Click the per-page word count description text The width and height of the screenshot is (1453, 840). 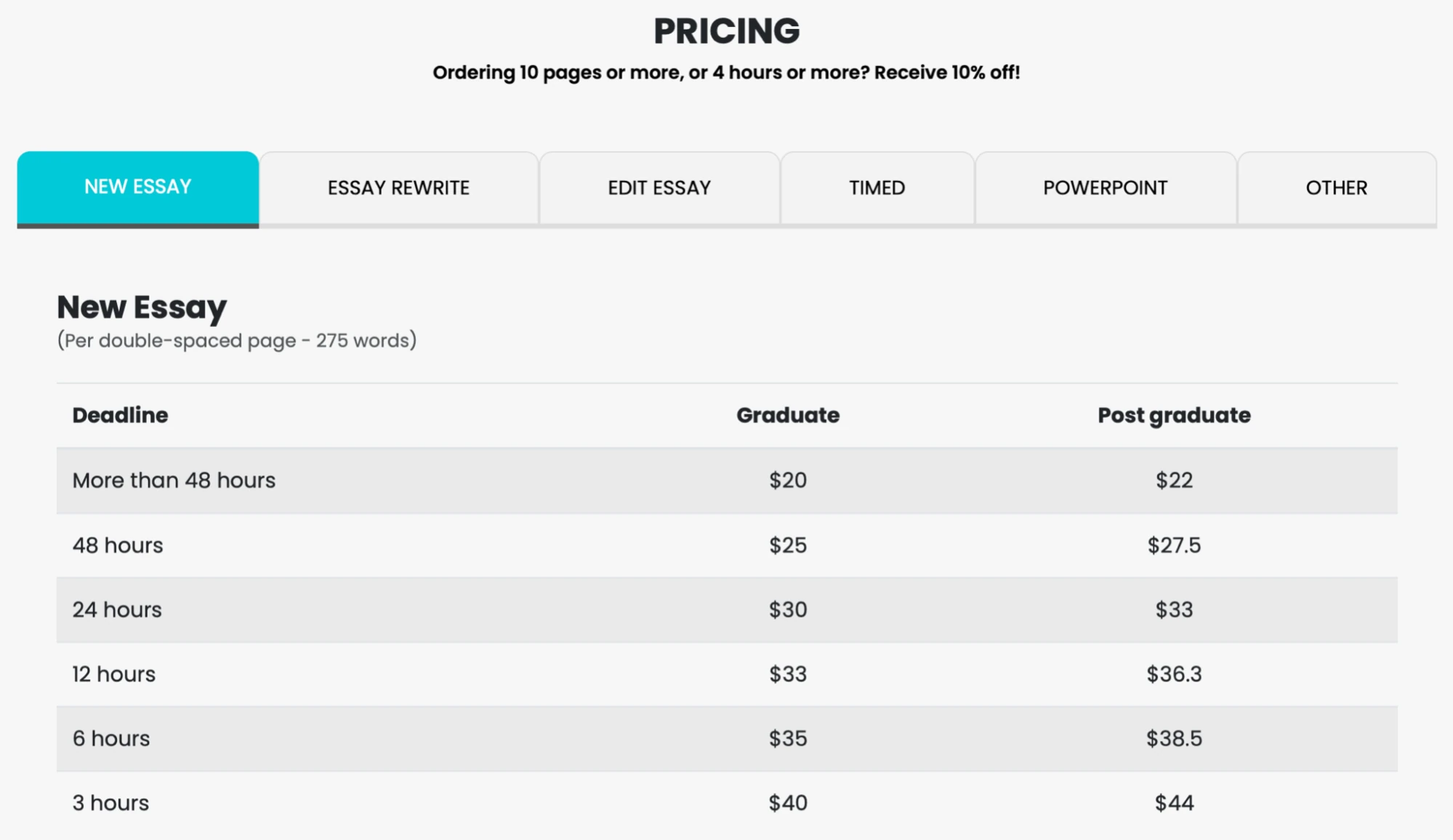[x=237, y=339]
